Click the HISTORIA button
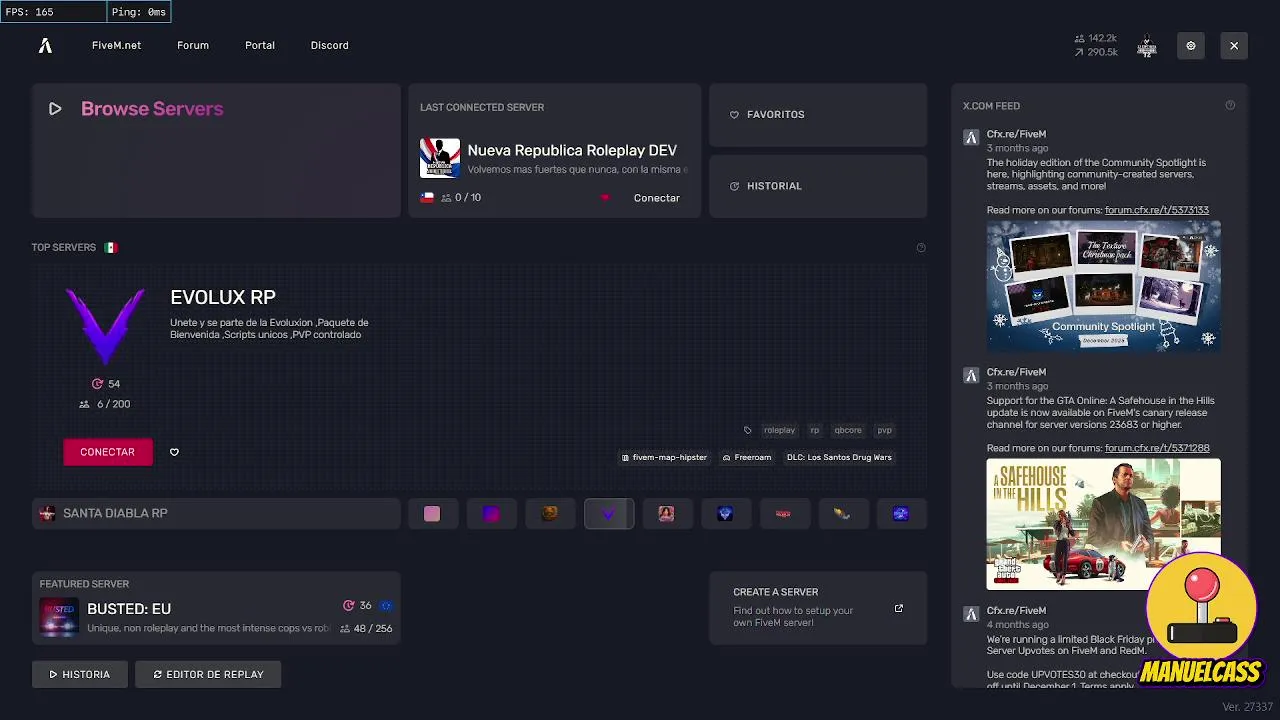 pos(80,675)
